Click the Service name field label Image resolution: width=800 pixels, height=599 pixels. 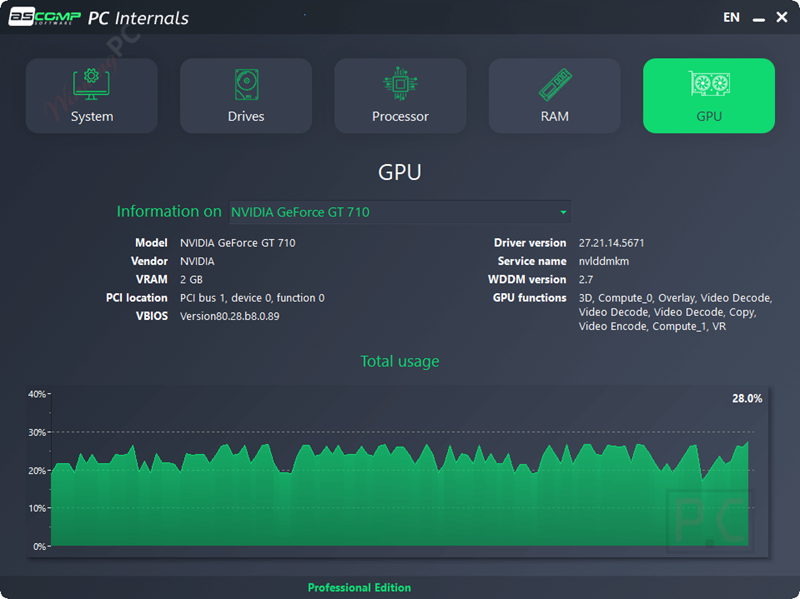pyautogui.click(x=532, y=261)
